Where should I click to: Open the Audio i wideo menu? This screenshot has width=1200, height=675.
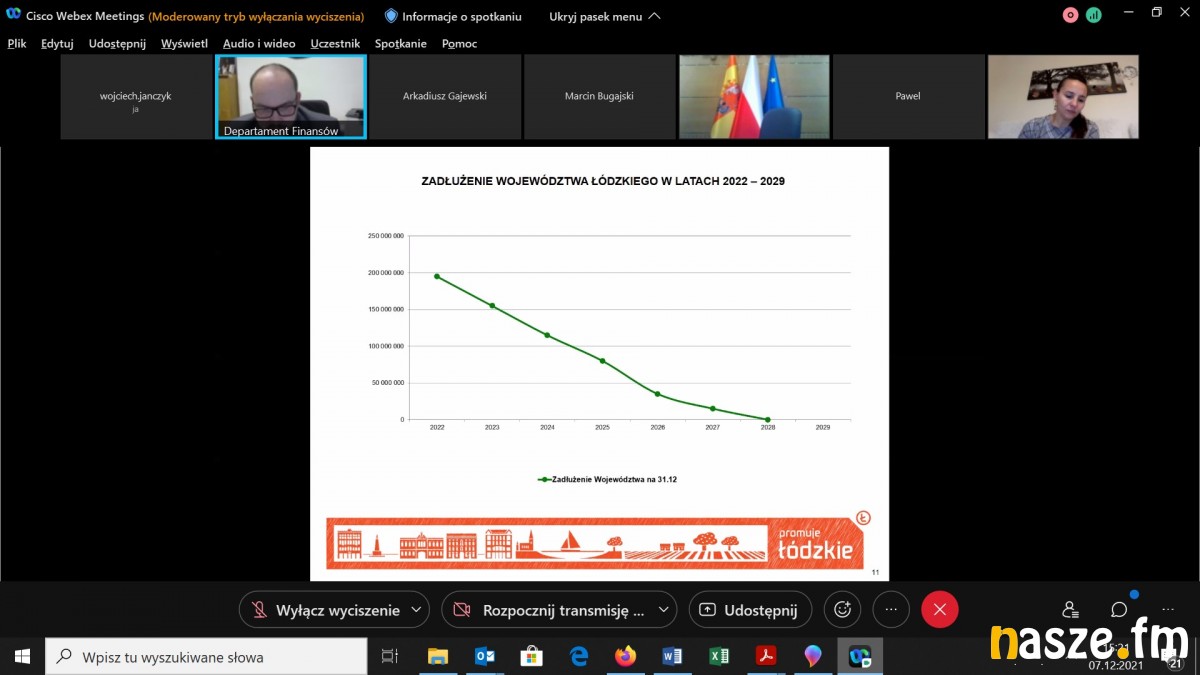pyautogui.click(x=259, y=43)
